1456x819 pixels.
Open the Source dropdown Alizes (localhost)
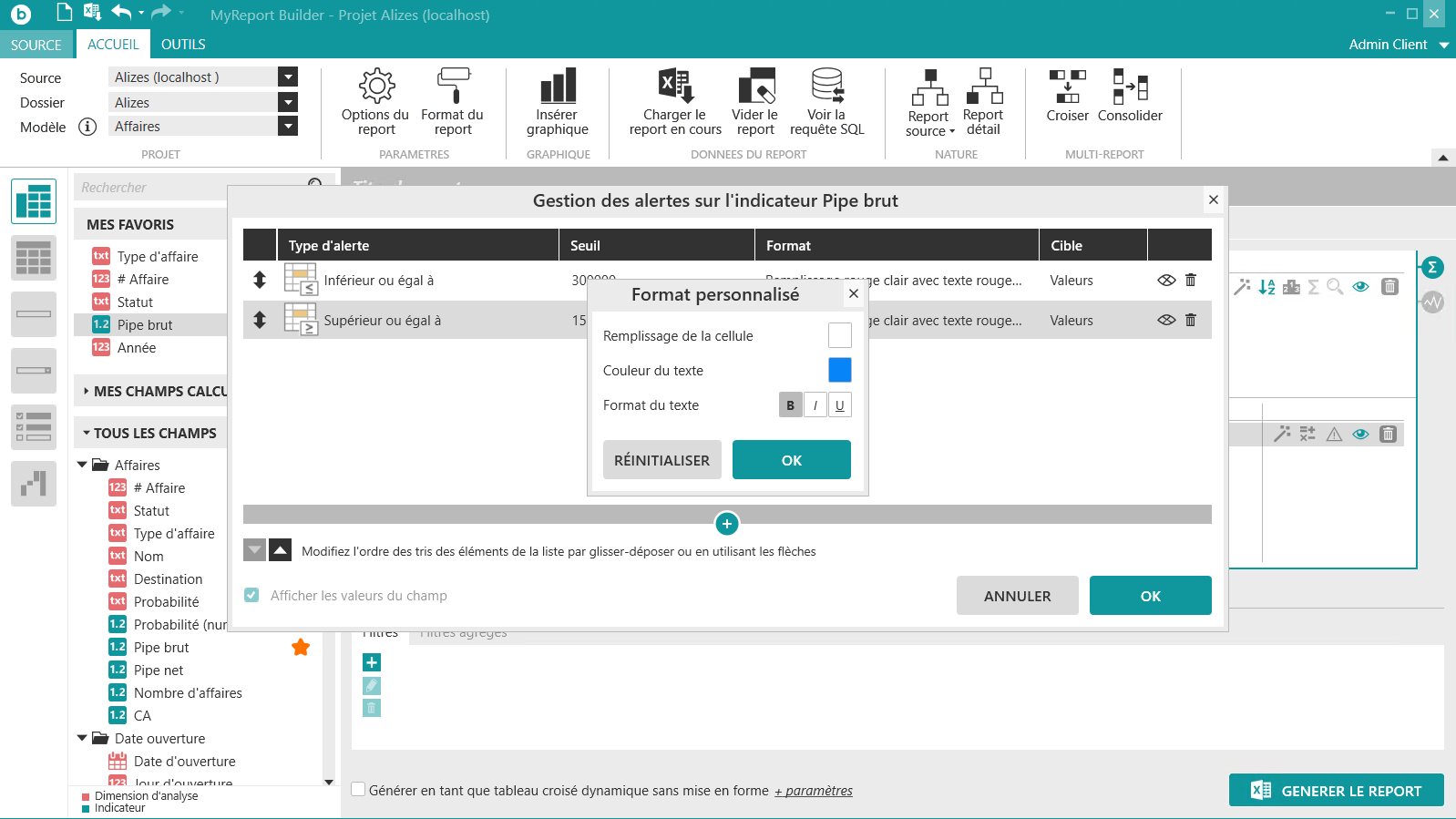(x=288, y=77)
